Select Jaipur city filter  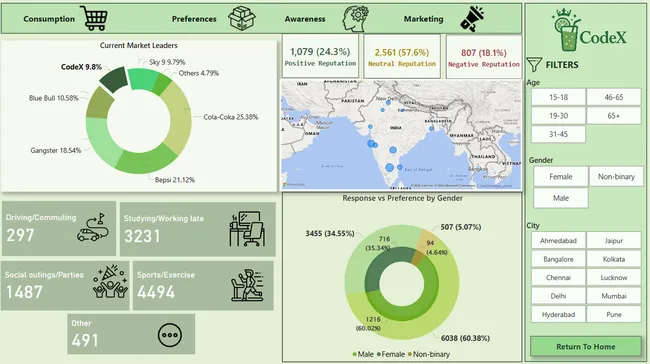614,240
